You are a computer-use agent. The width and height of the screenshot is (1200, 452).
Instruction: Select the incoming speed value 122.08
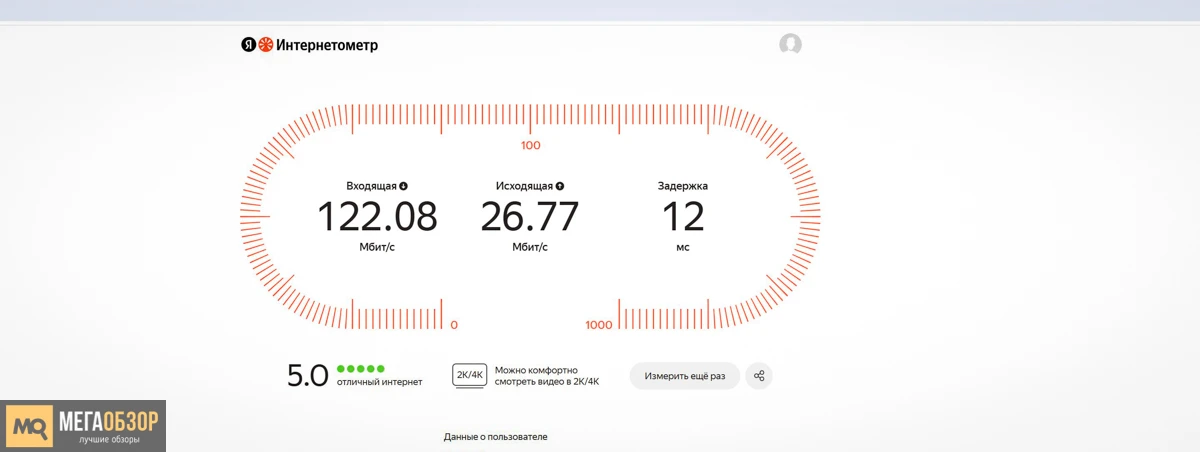377,216
